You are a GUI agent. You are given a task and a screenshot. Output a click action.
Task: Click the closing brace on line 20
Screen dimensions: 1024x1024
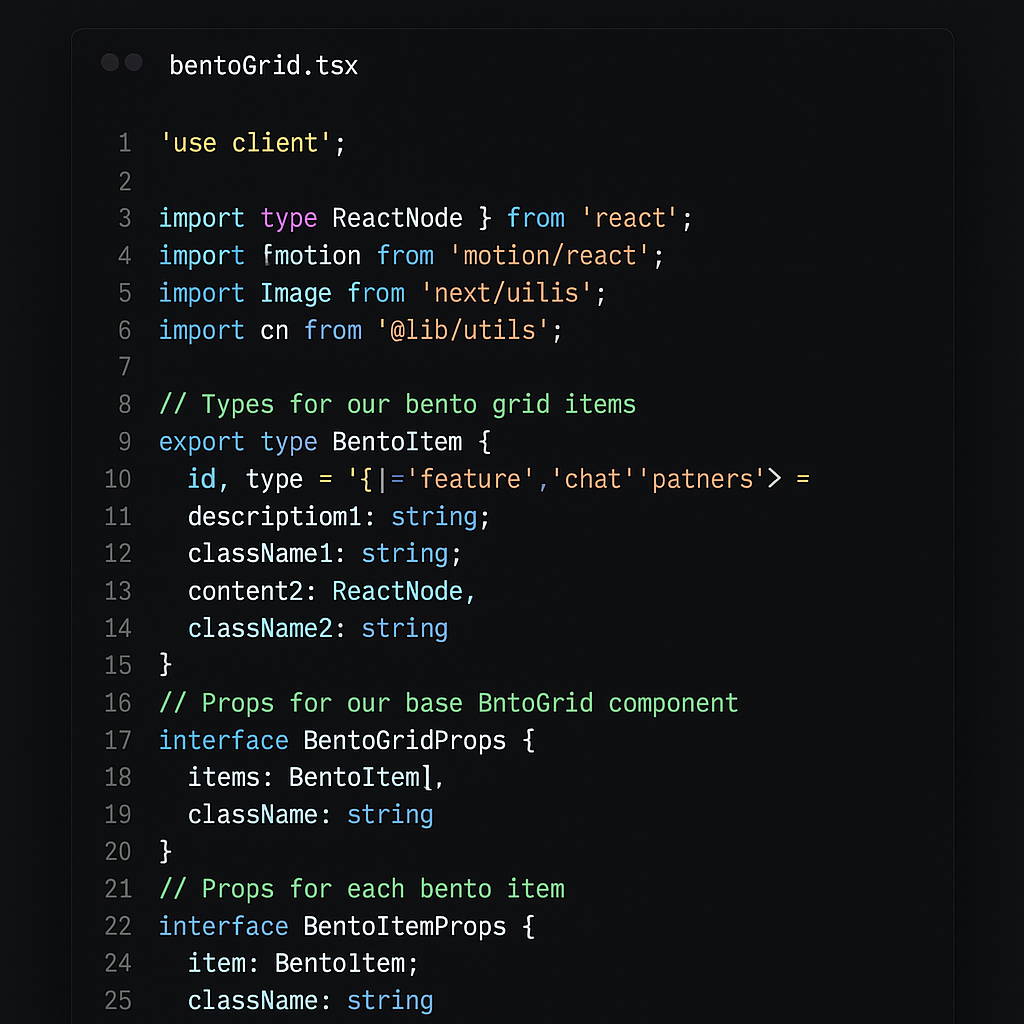pyautogui.click(x=165, y=852)
